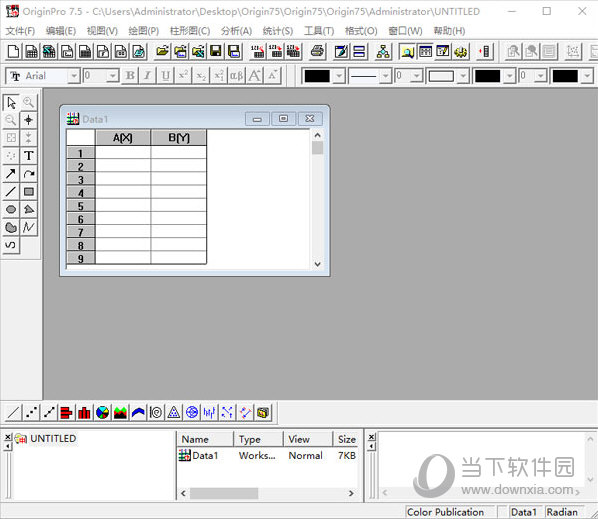Open the 编辑(E) menu

point(61,31)
